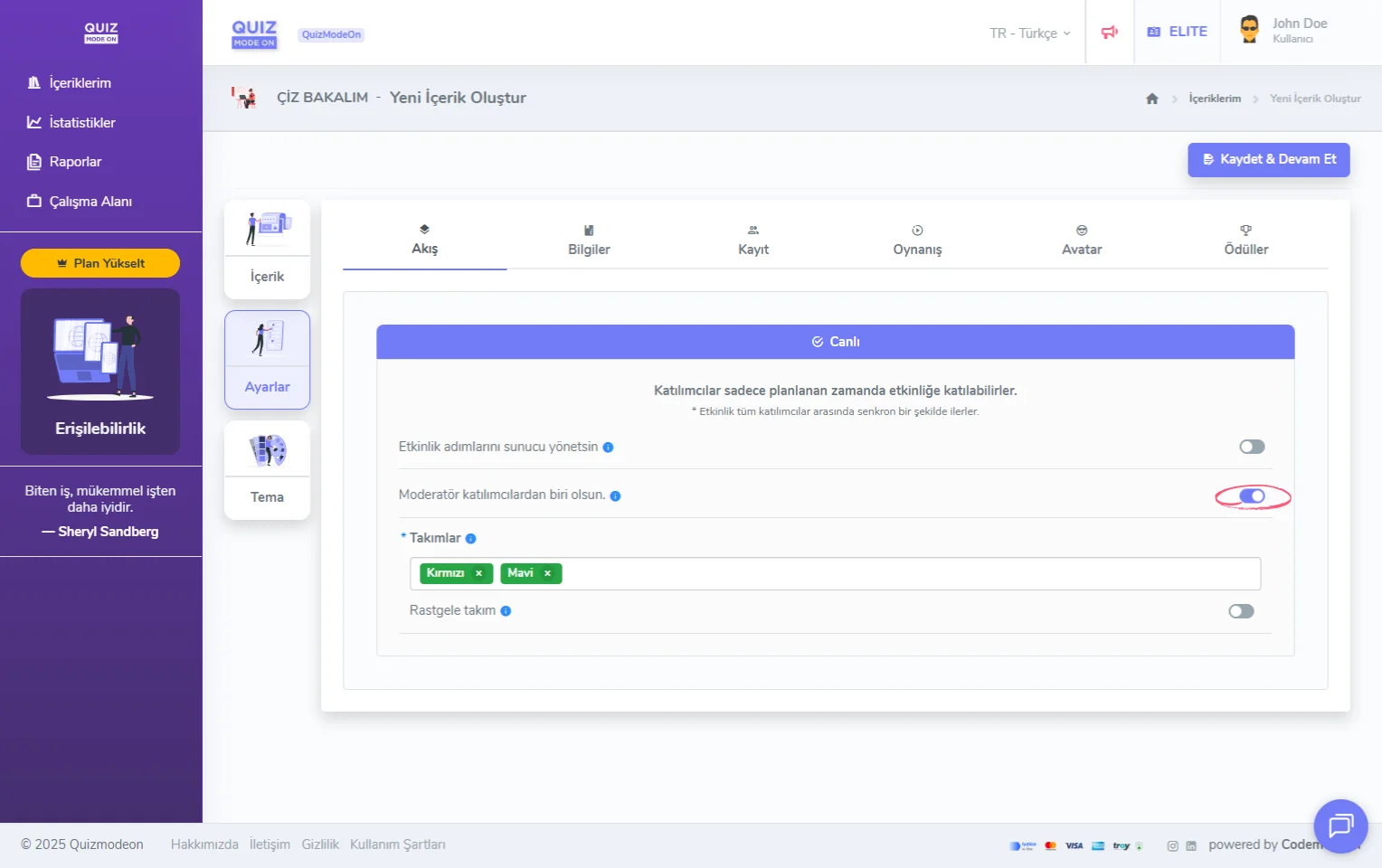
Task: Disable Moderatör katılımcılardan biri olsun switch
Action: [x=1252, y=496]
